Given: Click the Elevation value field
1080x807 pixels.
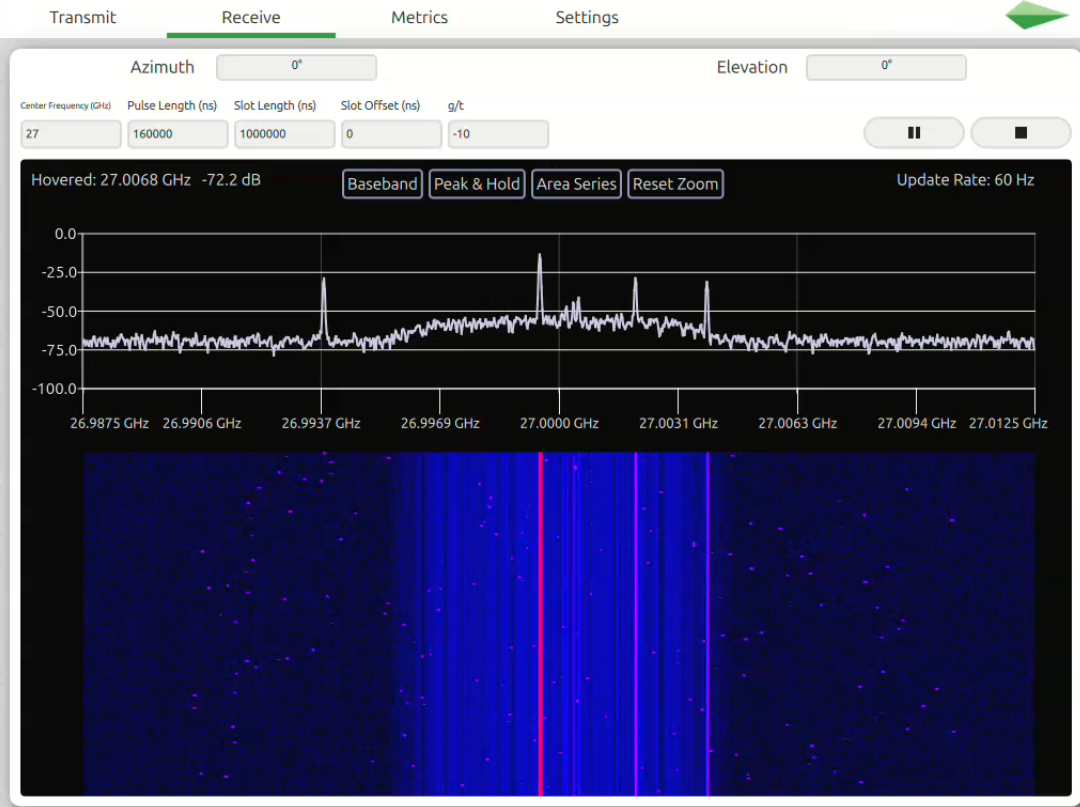Looking at the screenshot, I should [886, 67].
